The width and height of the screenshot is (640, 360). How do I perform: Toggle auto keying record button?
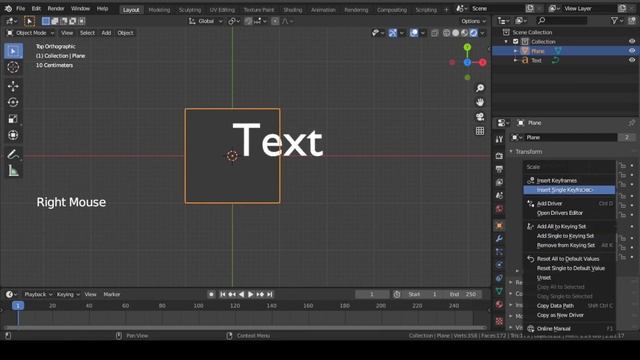click(x=211, y=294)
